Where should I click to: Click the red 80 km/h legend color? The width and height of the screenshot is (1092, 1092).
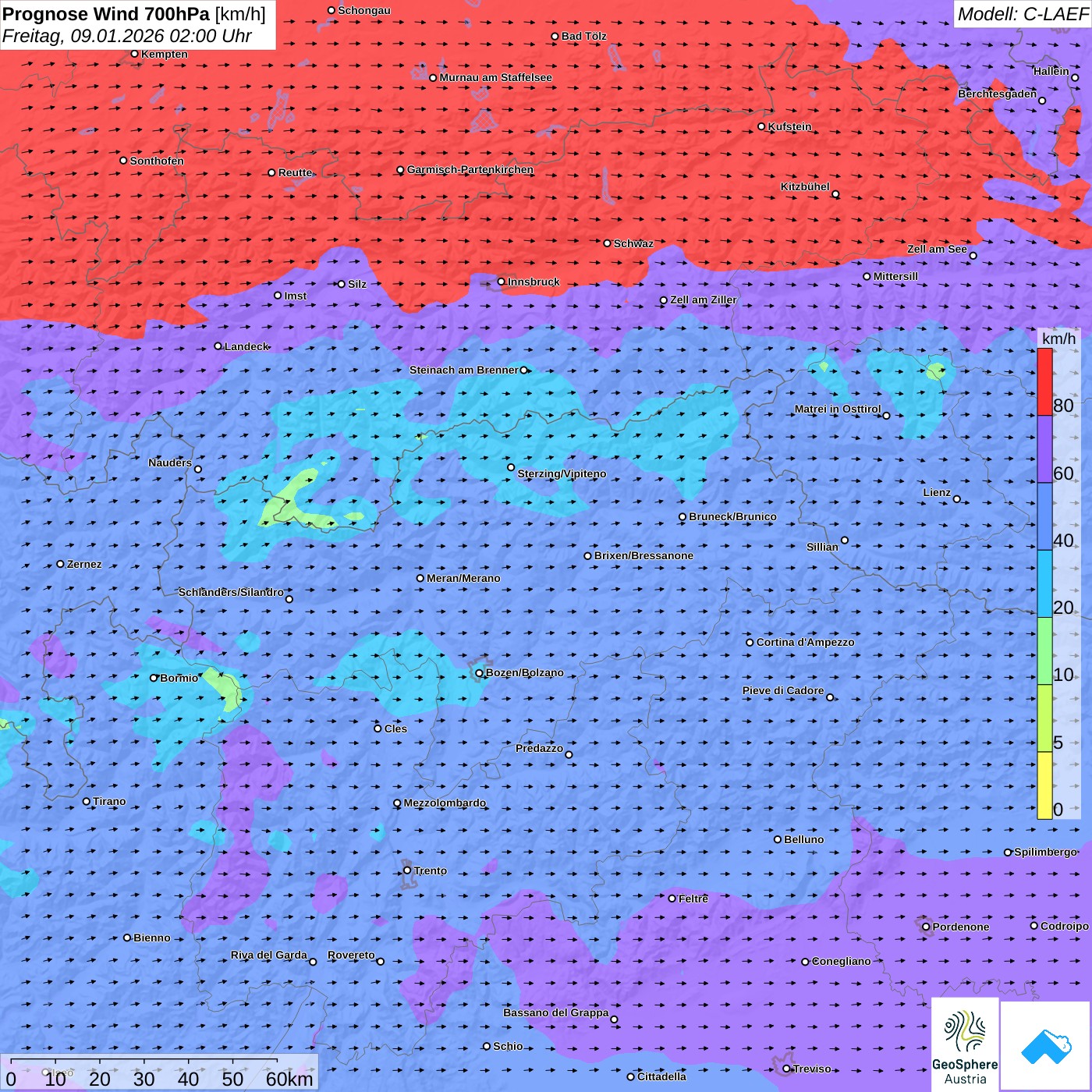point(1044,381)
